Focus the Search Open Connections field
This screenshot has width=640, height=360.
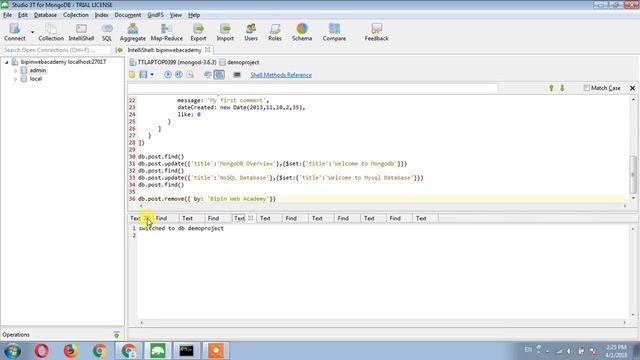pos(57,50)
